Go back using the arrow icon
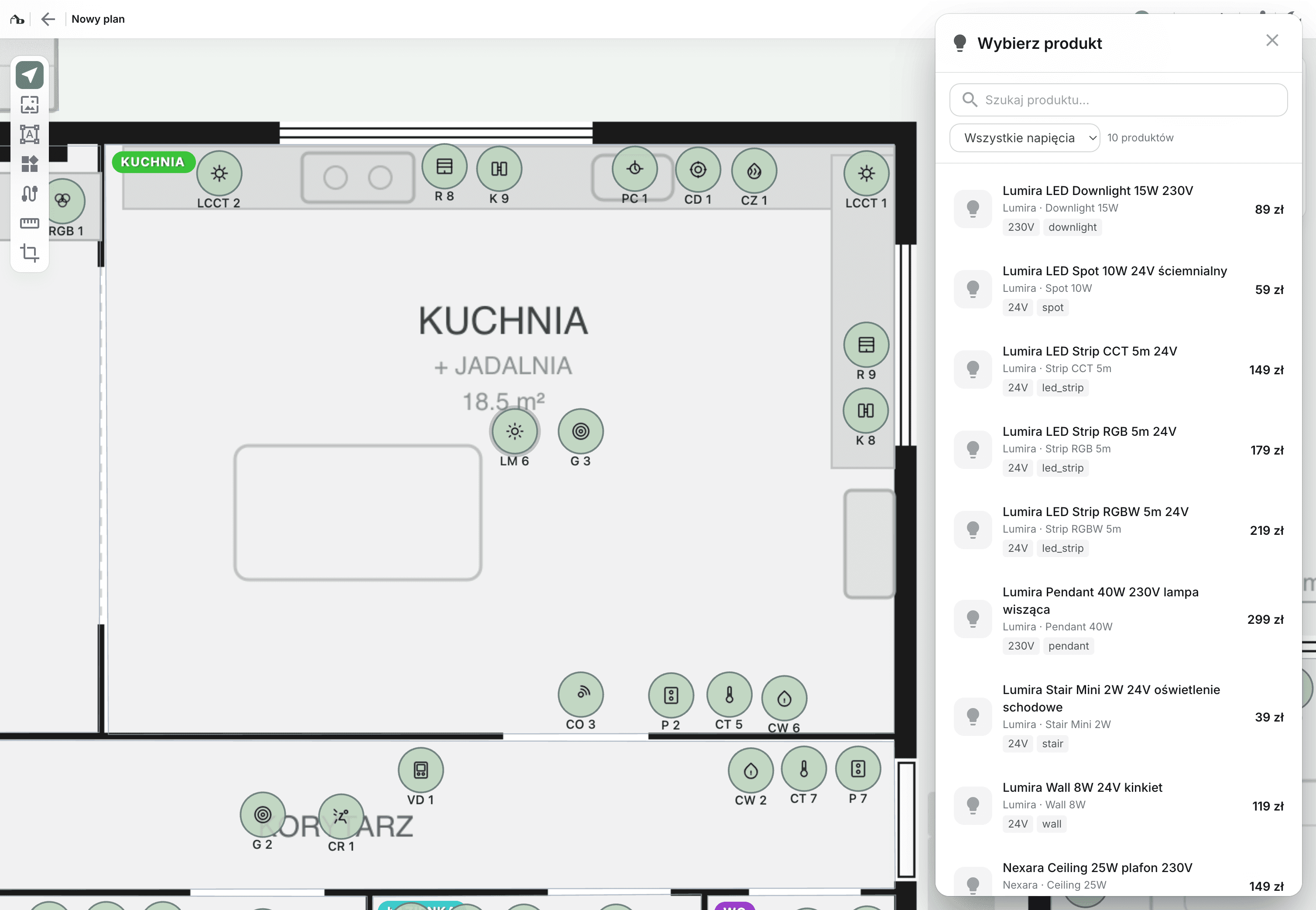 click(48, 19)
